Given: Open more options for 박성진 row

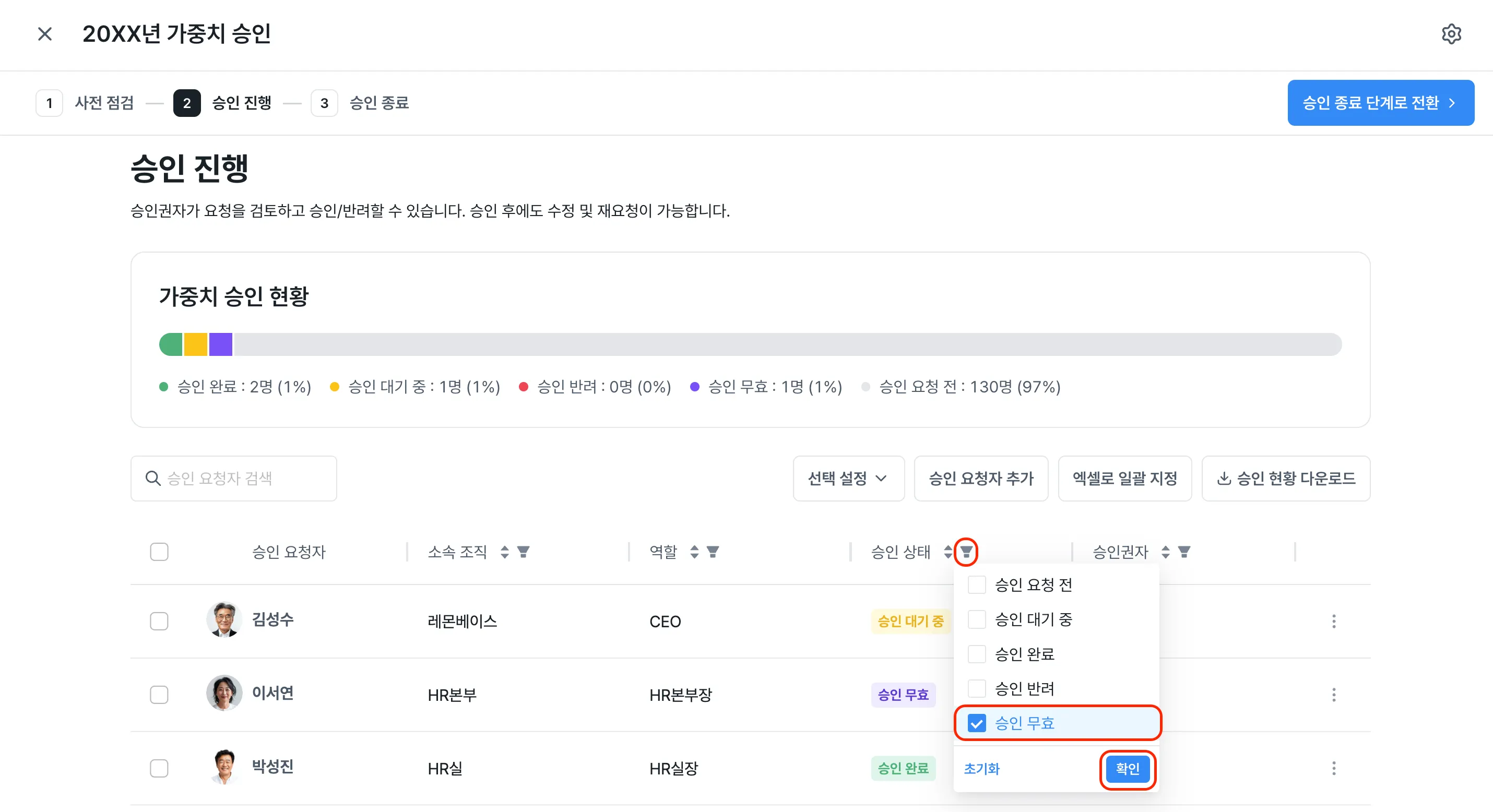Looking at the screenshot, I should coord(1334,768).
